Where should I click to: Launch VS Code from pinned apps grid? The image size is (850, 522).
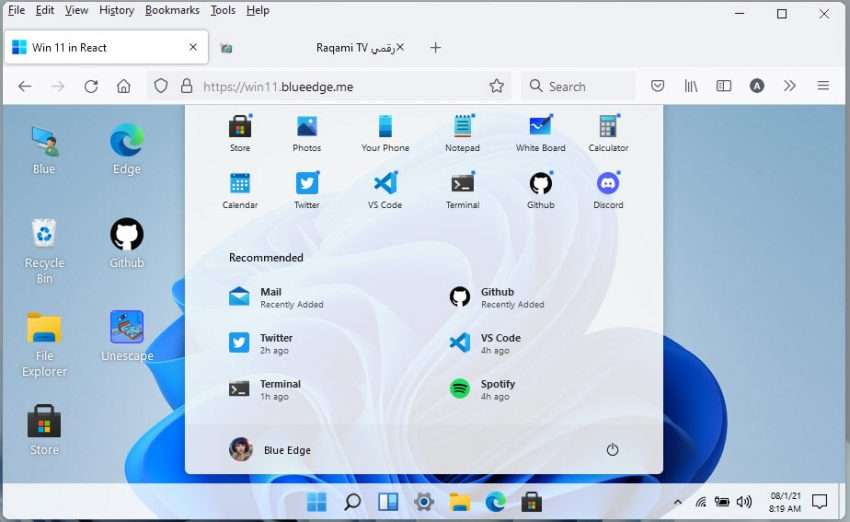tap(385, 190)
